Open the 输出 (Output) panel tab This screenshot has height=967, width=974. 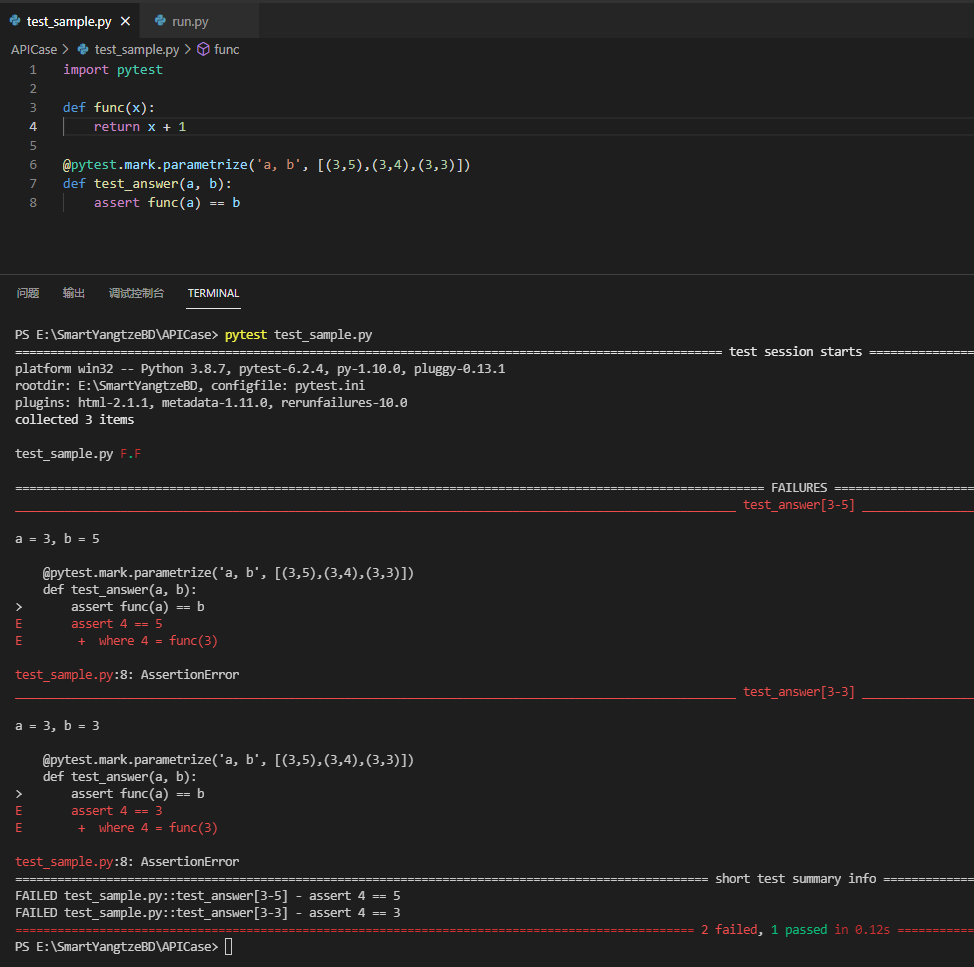[x=74, y=293]
